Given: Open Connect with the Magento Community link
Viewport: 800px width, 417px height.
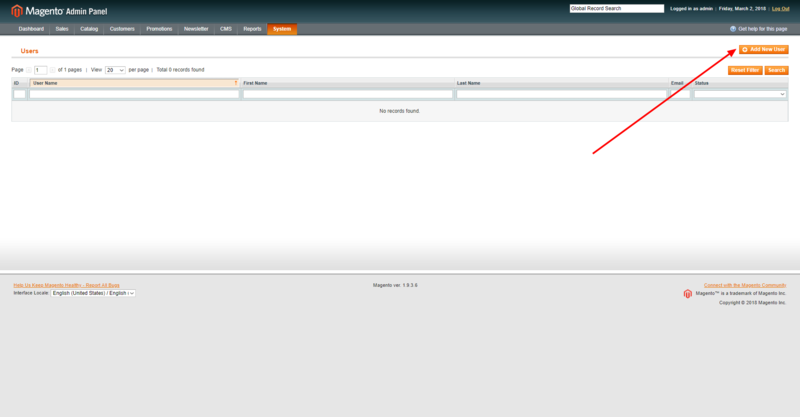Looking at the screenshot, I should 745,285.
